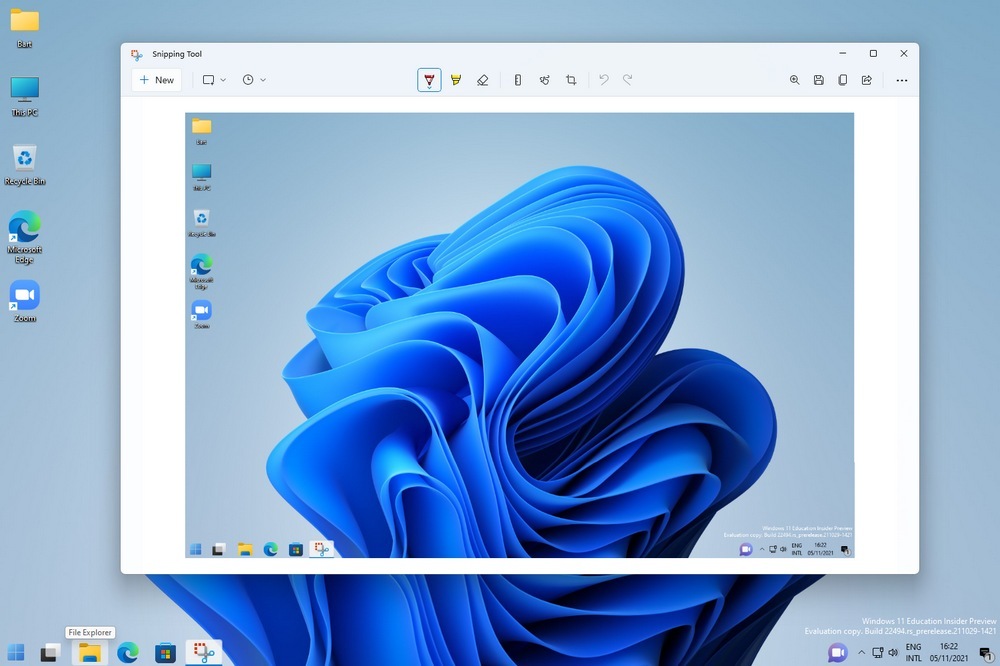1000x666 pixels.
Task: Share the captured snip
Action: [867, 80]
